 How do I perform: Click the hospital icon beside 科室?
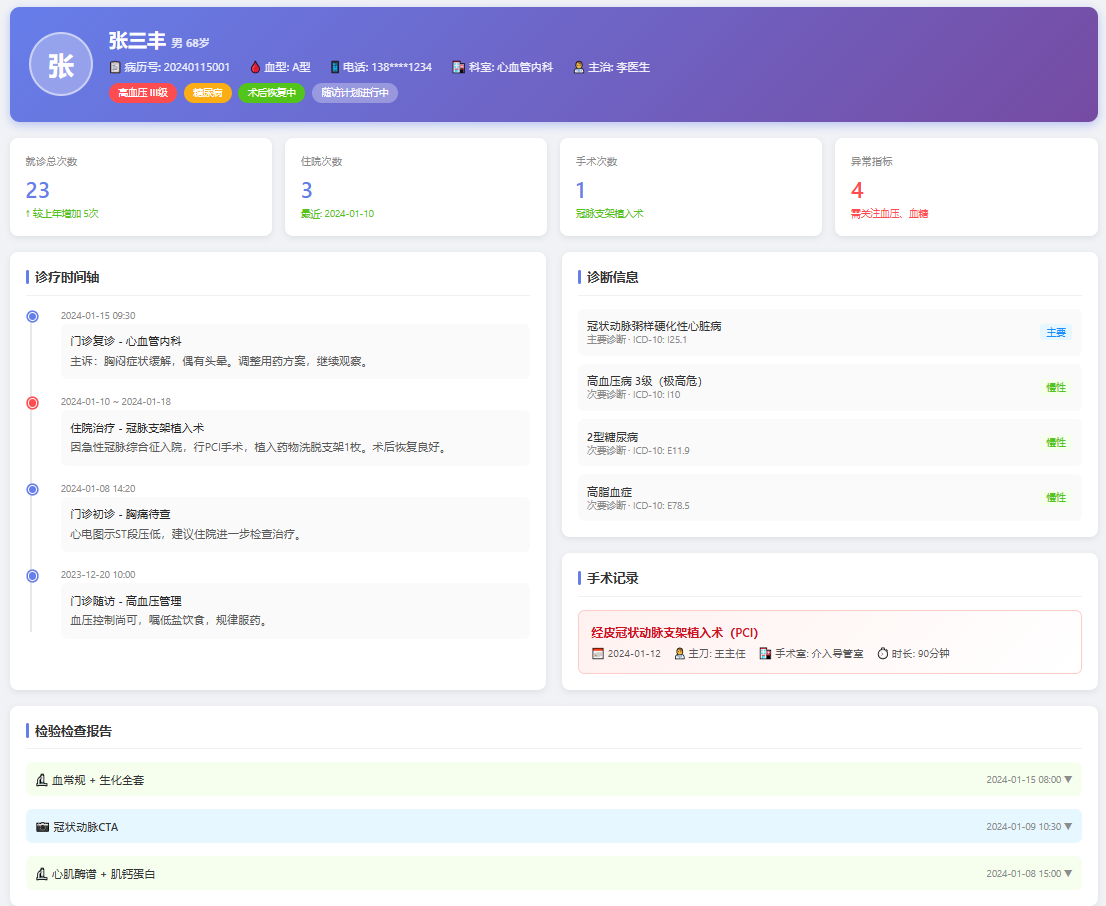(x=458, y=67)
